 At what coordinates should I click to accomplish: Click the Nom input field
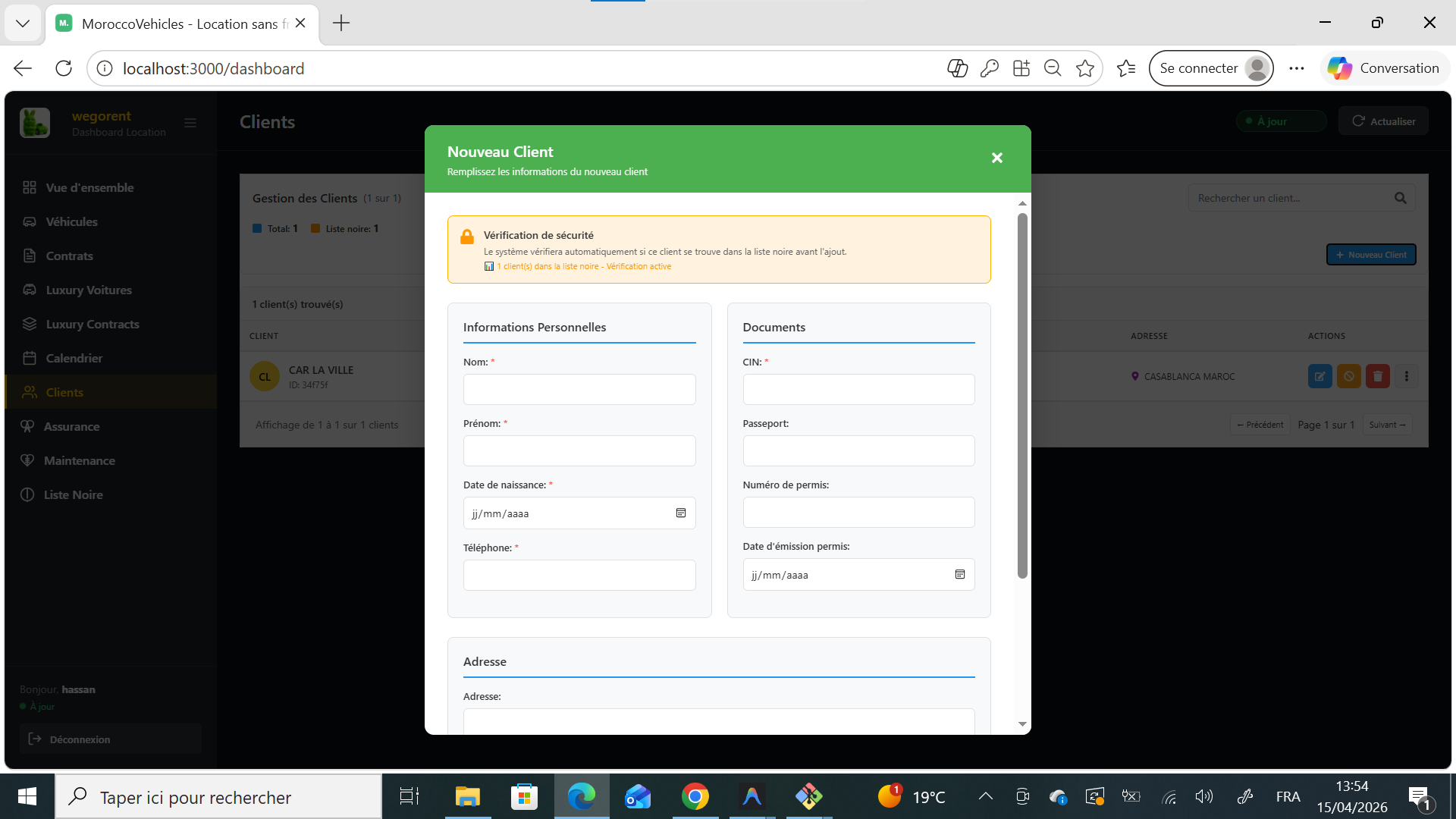pyautogui.click(x=579, y=389)
